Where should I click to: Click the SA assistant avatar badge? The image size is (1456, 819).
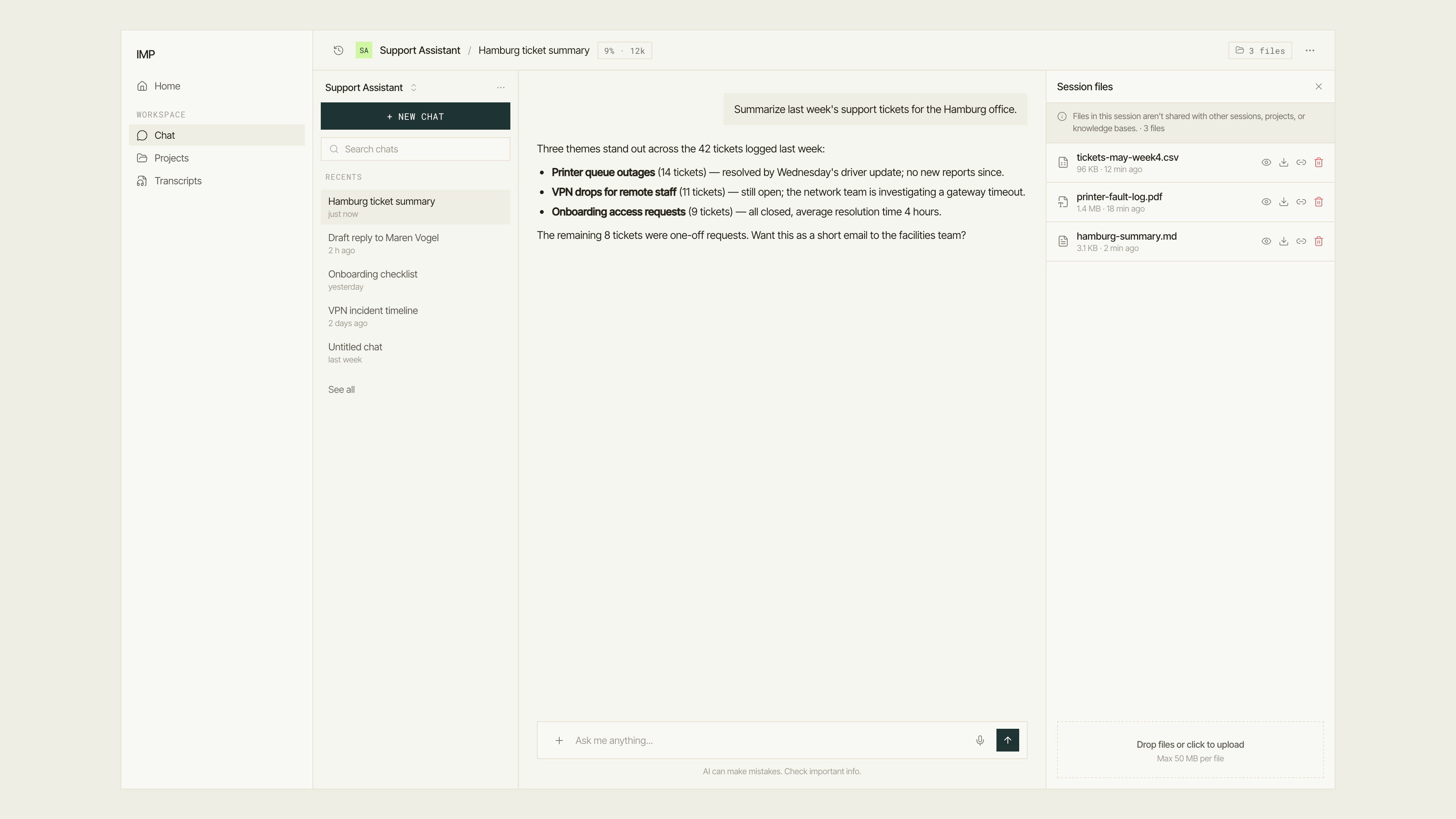(364, 50)
